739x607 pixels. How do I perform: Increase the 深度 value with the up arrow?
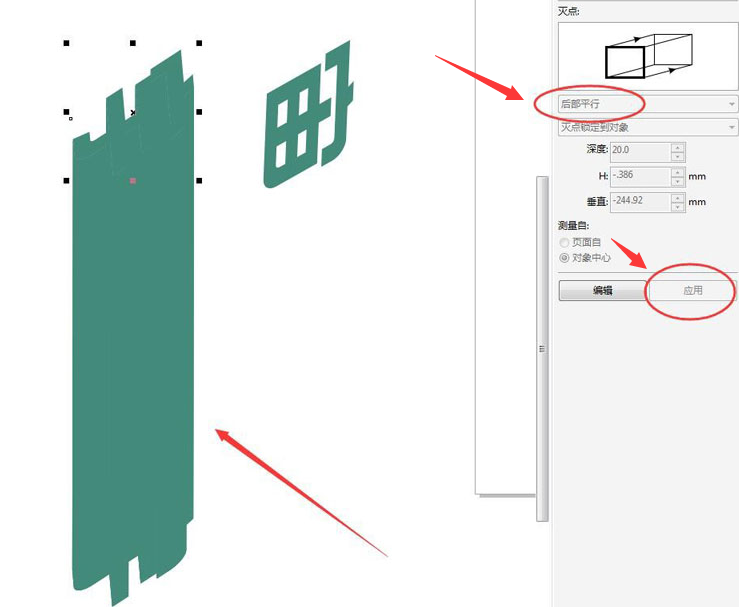(x=678, y=148)
